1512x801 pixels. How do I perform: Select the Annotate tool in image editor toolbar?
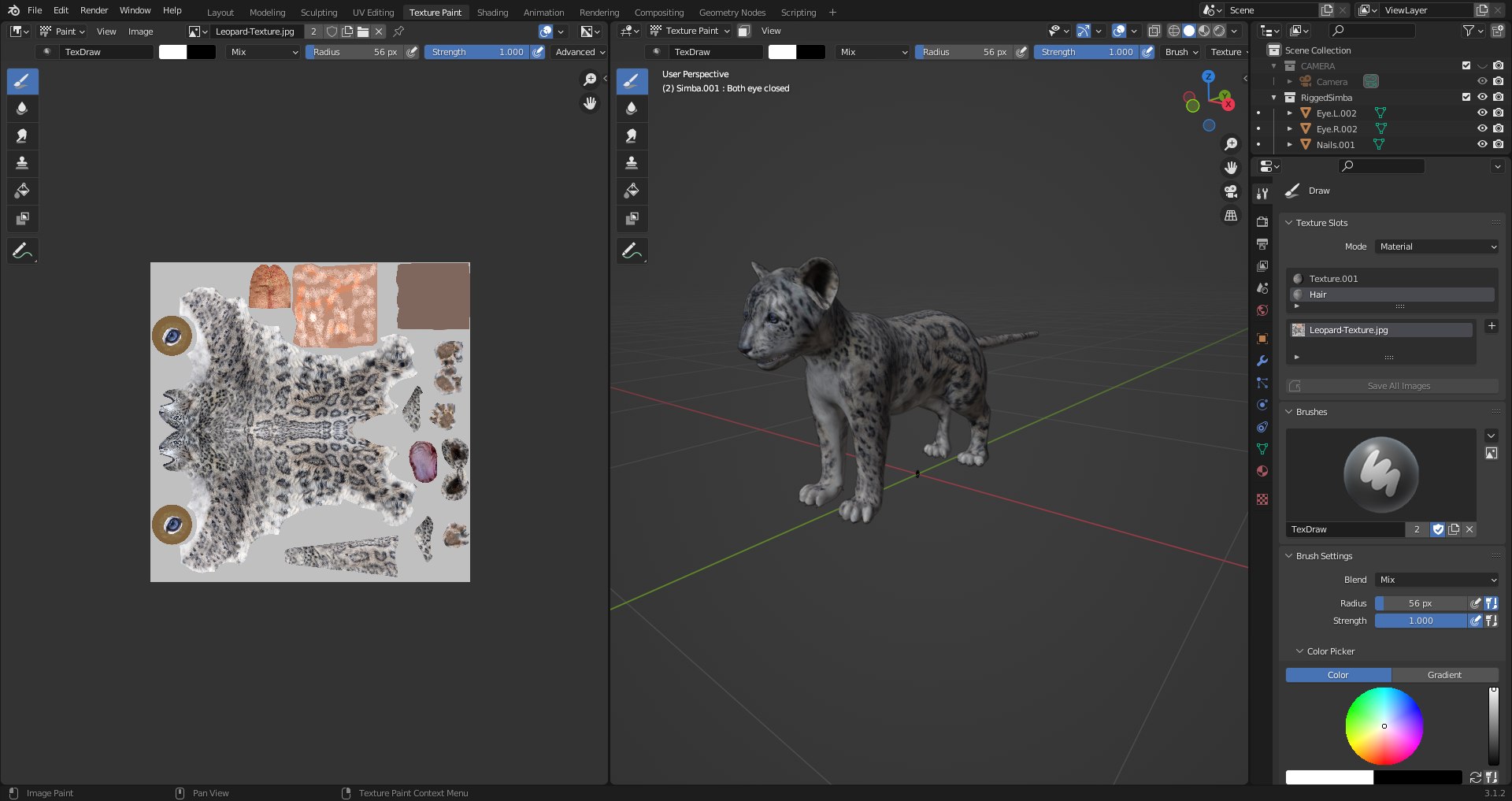(x=22, y=251)
